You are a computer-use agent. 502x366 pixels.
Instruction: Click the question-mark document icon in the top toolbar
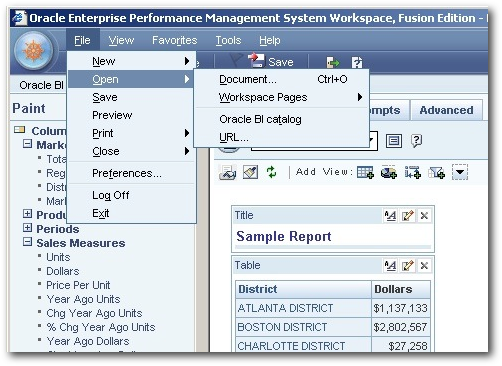(x=357, y=62)
